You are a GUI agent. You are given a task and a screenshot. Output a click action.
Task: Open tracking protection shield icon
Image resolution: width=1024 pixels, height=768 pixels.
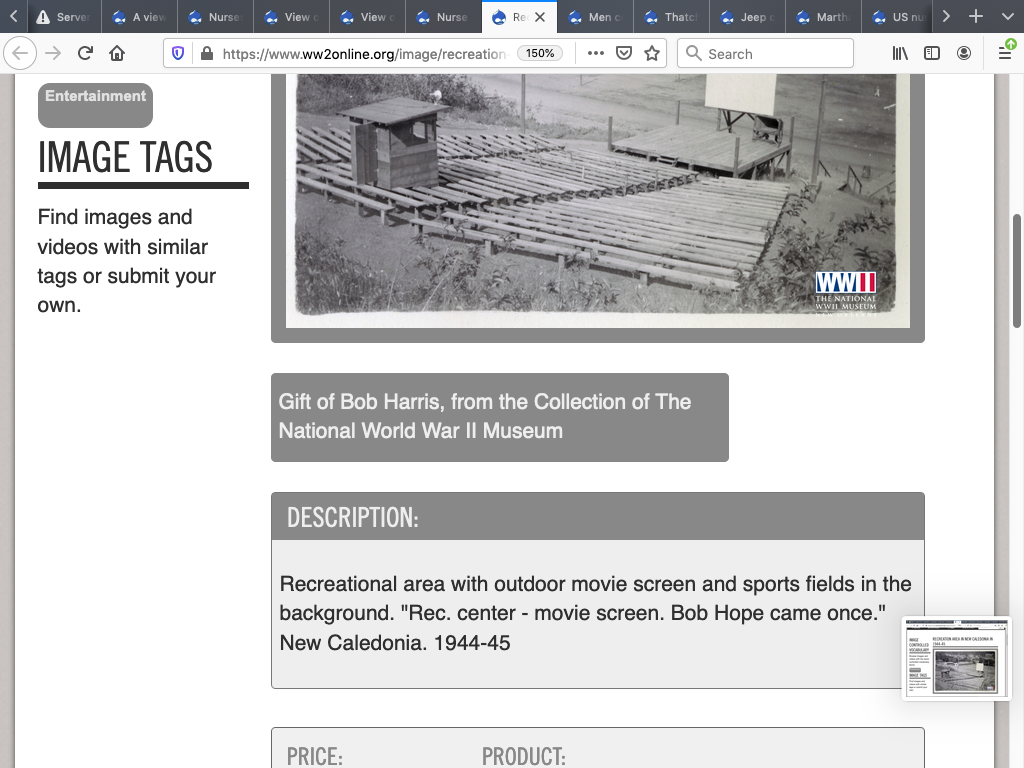pyautogui.click(x=178, y=54)
